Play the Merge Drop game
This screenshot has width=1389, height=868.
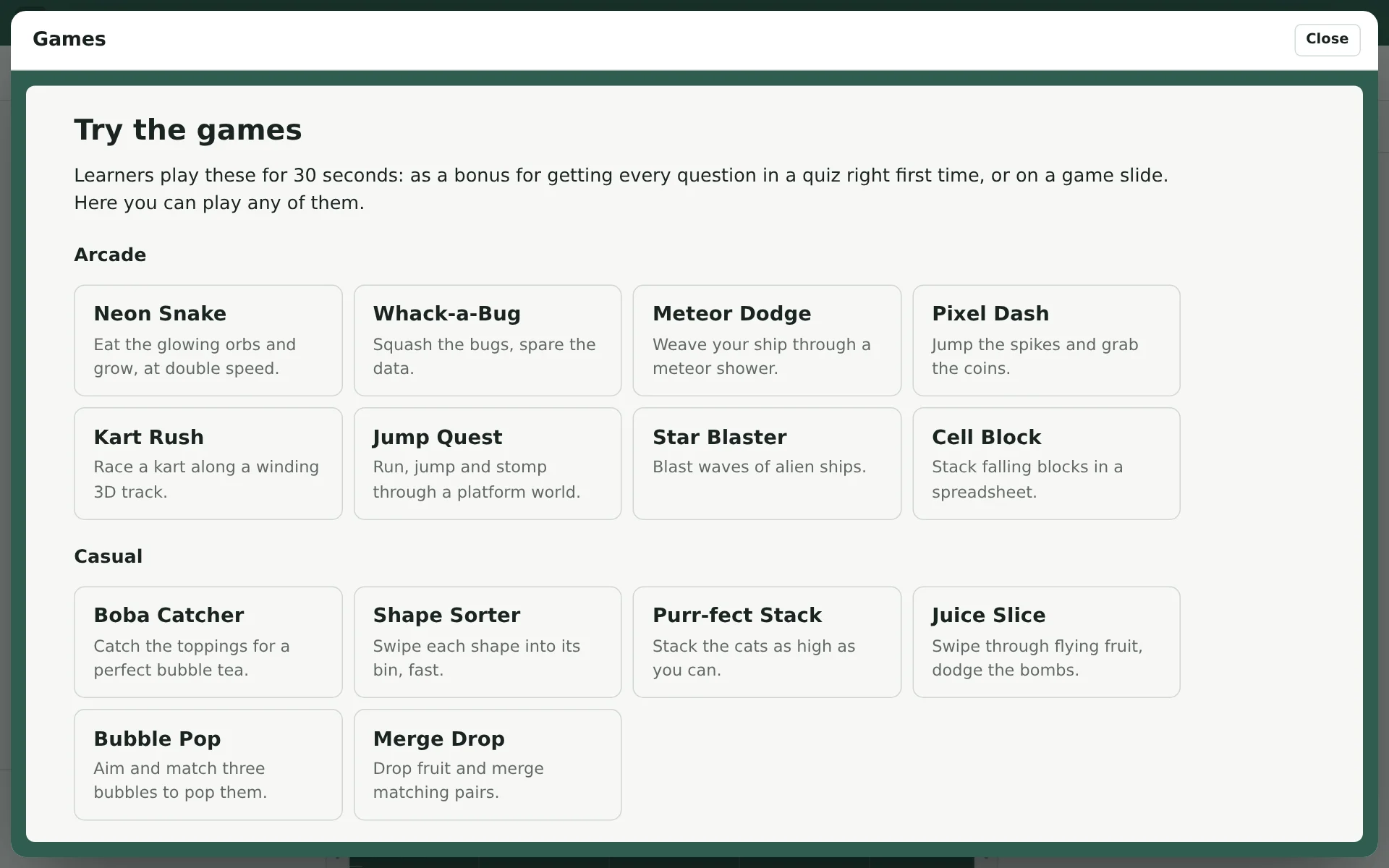(488, 765)
